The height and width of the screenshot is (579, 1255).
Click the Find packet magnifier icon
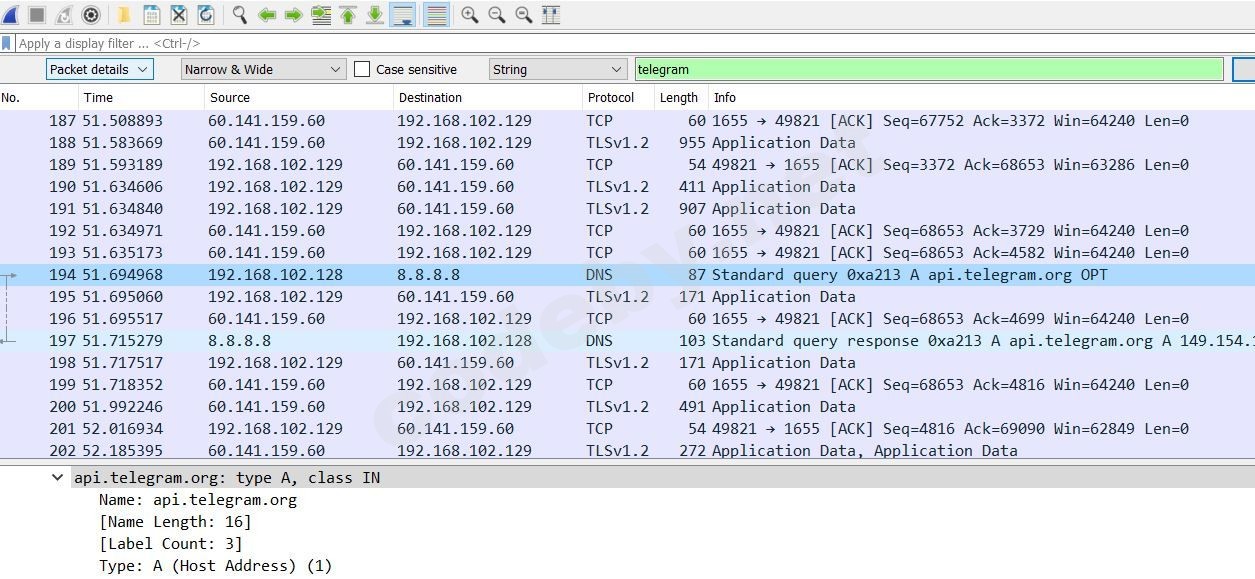click(240, 15)
